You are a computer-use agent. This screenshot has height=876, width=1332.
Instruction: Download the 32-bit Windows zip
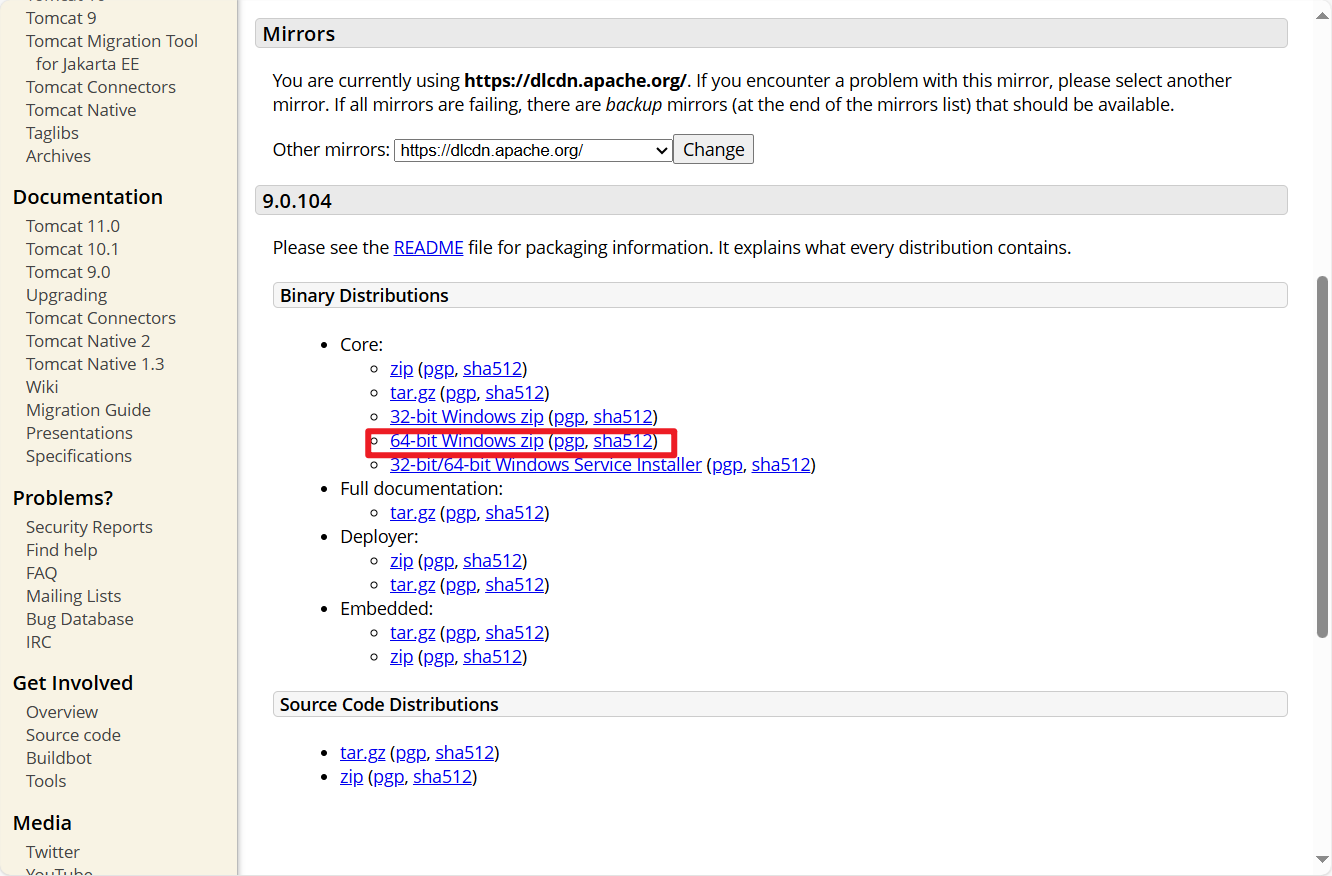pos(467,417)
